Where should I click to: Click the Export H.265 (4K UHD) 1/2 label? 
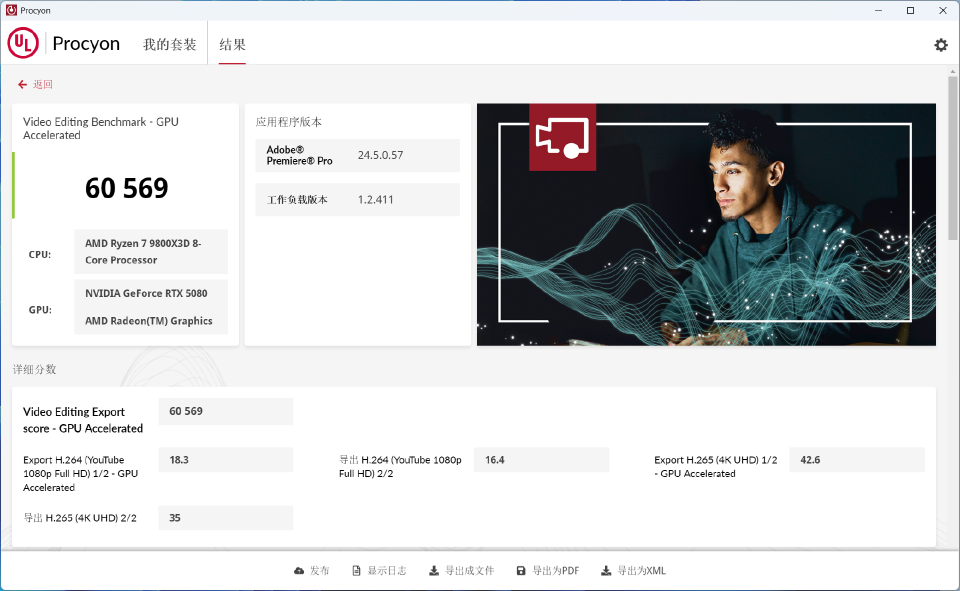pos(715,467)
